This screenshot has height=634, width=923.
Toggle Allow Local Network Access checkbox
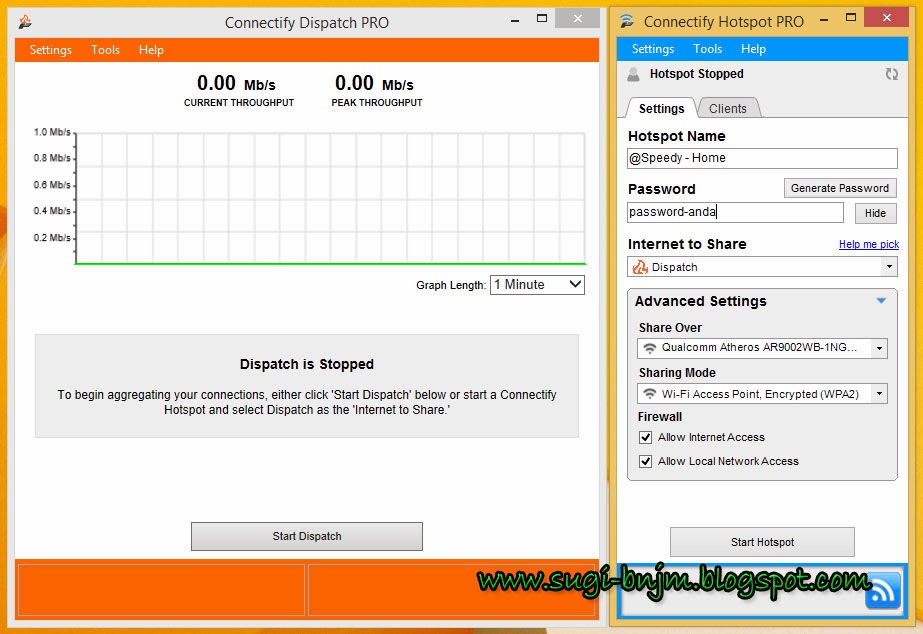tap(645, 462)
